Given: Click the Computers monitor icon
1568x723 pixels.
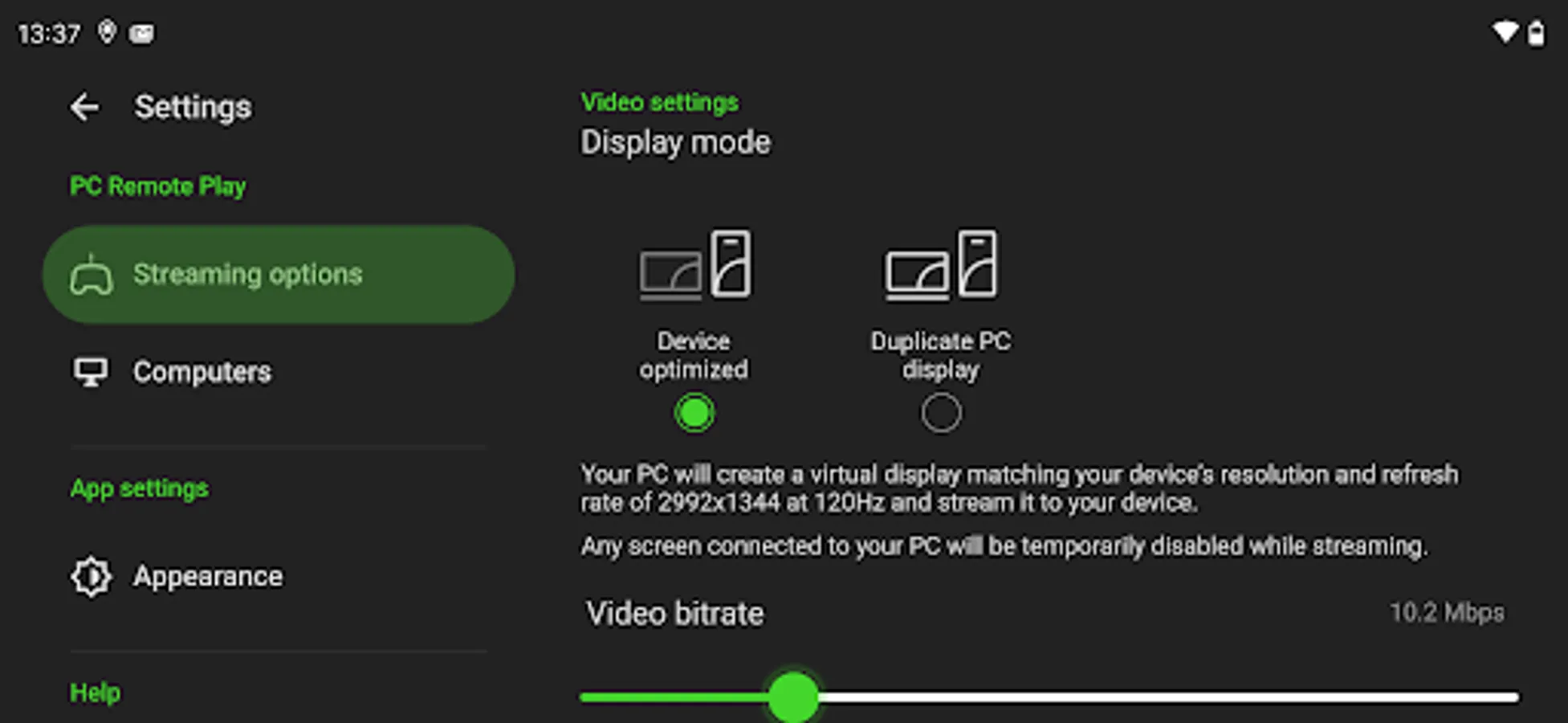Looking at the screenshot, I should [x=91, y=372].
